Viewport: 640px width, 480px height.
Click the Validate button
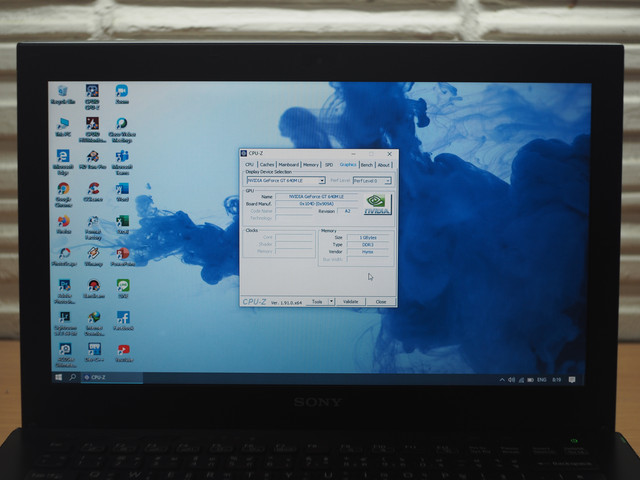pos(350,302)
